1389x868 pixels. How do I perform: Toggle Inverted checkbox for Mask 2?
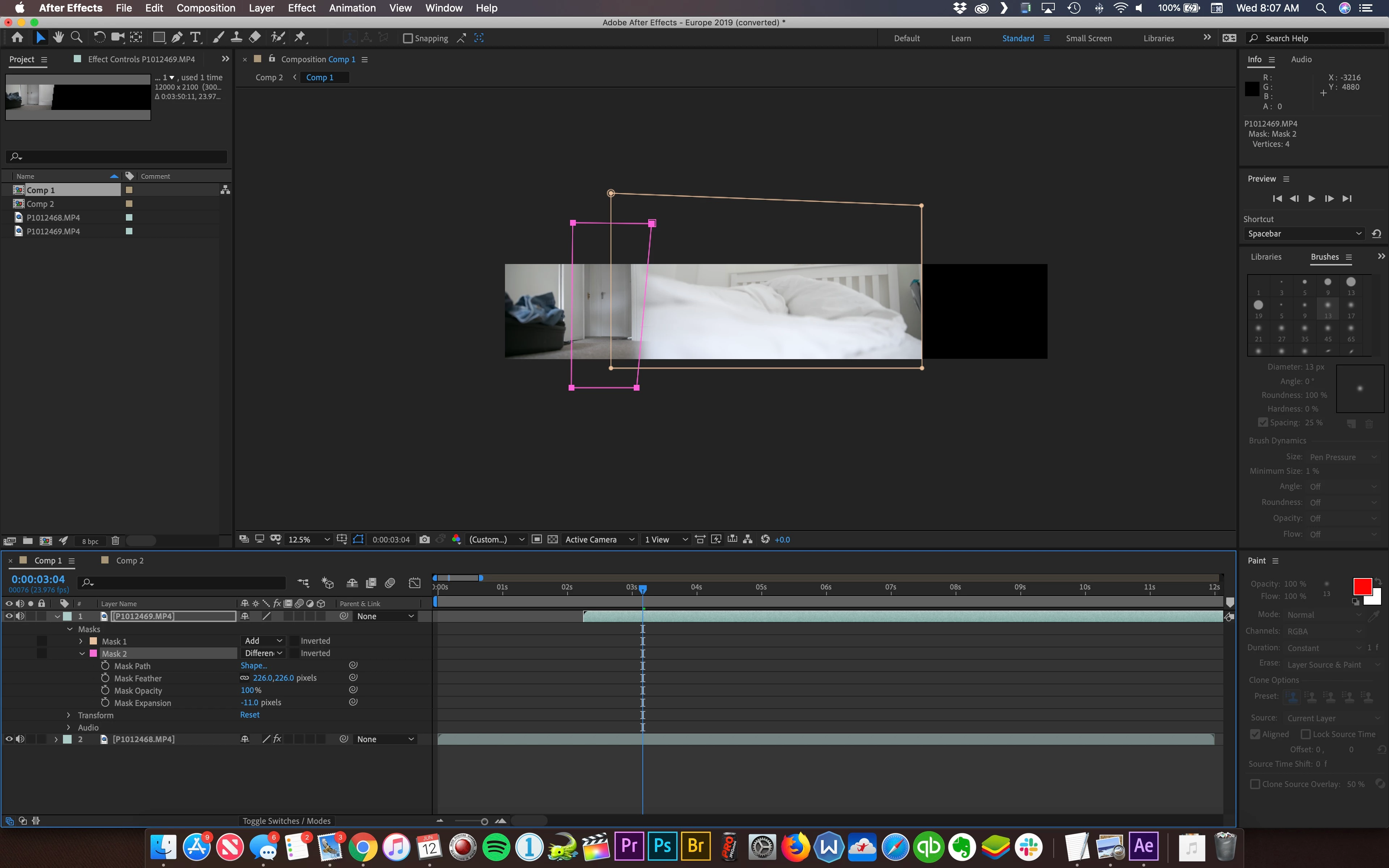294,653
